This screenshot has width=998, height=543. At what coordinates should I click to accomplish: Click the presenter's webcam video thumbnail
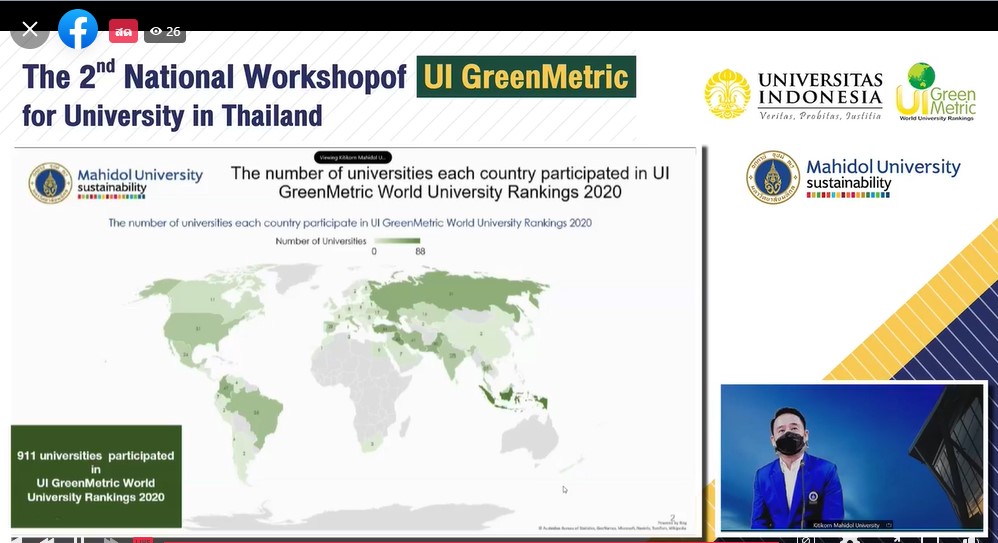click(852, 457)
